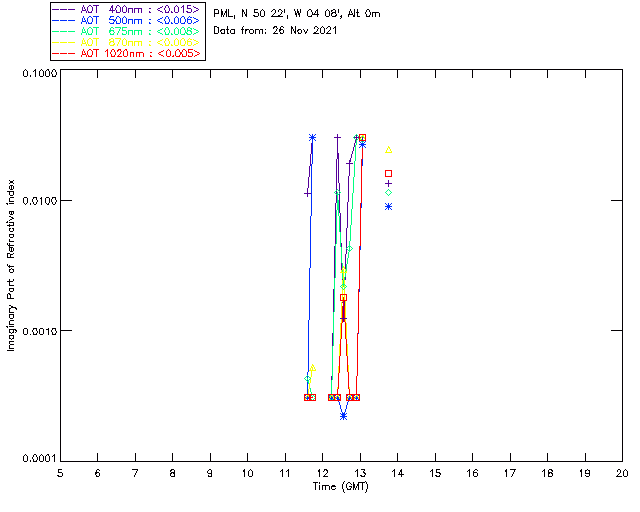This screenshot has height=512, width=640.
Task: Select the isolated purple plus marker near hour 14
Action: [389, 184]
